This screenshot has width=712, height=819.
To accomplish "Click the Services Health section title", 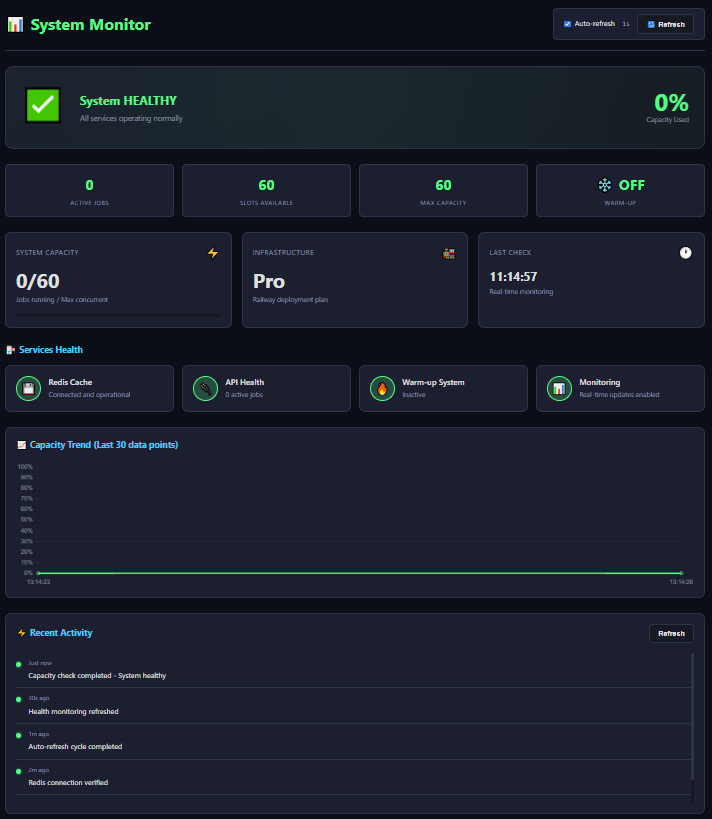I will [x=51, y=350].
